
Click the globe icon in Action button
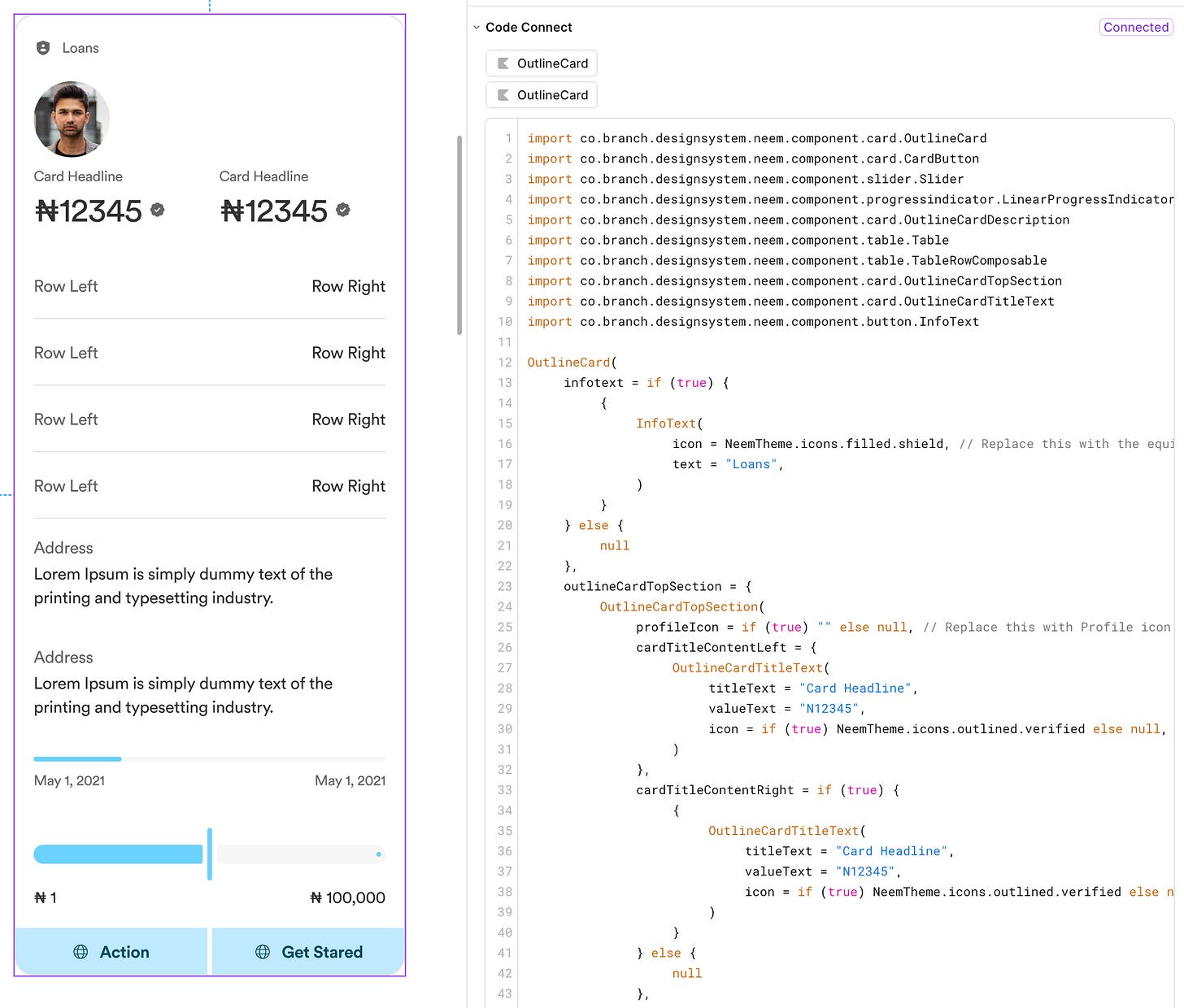click(81, 952)
